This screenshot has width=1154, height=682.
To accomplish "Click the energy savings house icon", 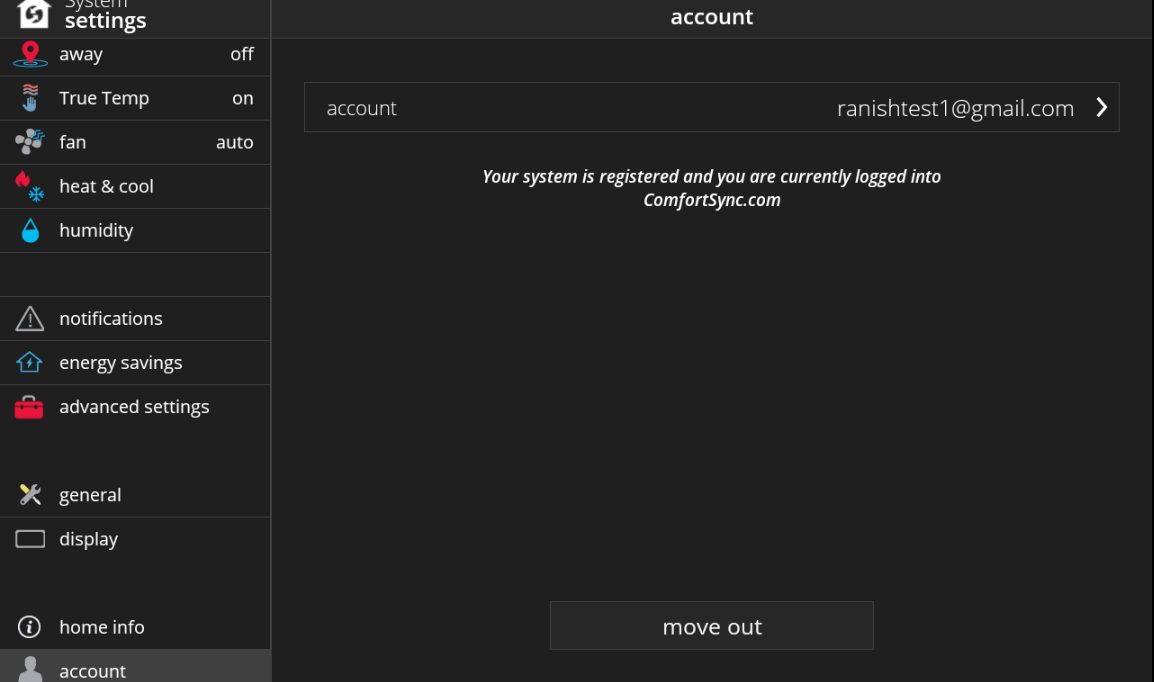I will click(29, 362).
